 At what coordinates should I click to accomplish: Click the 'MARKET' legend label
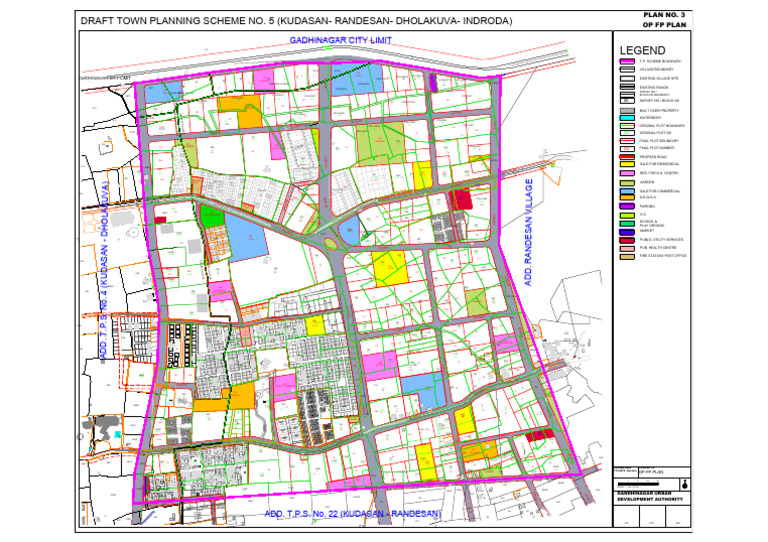647,231
